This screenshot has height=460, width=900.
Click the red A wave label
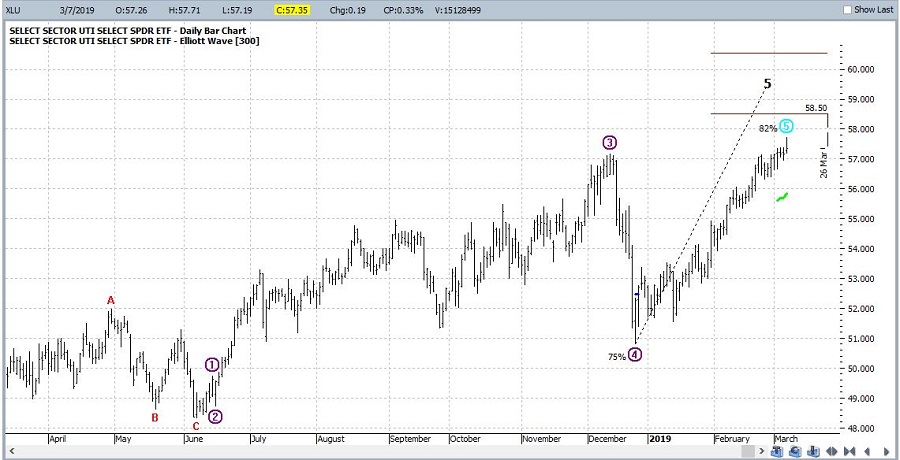point(110,300)
